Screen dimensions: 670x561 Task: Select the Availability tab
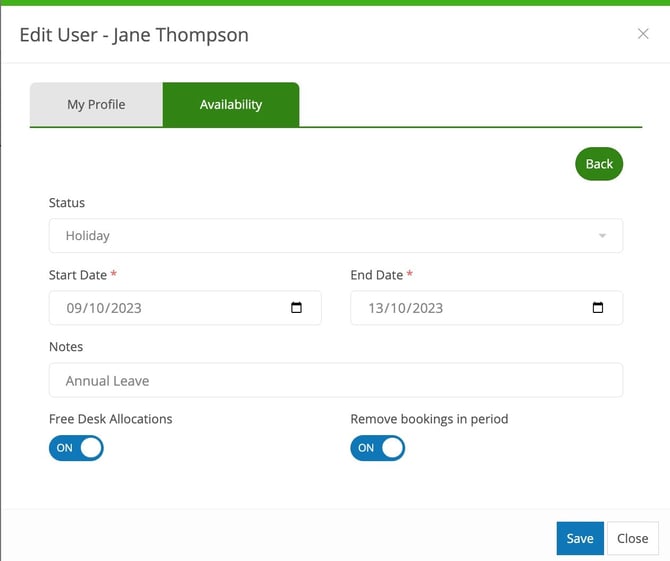(230, 104)
